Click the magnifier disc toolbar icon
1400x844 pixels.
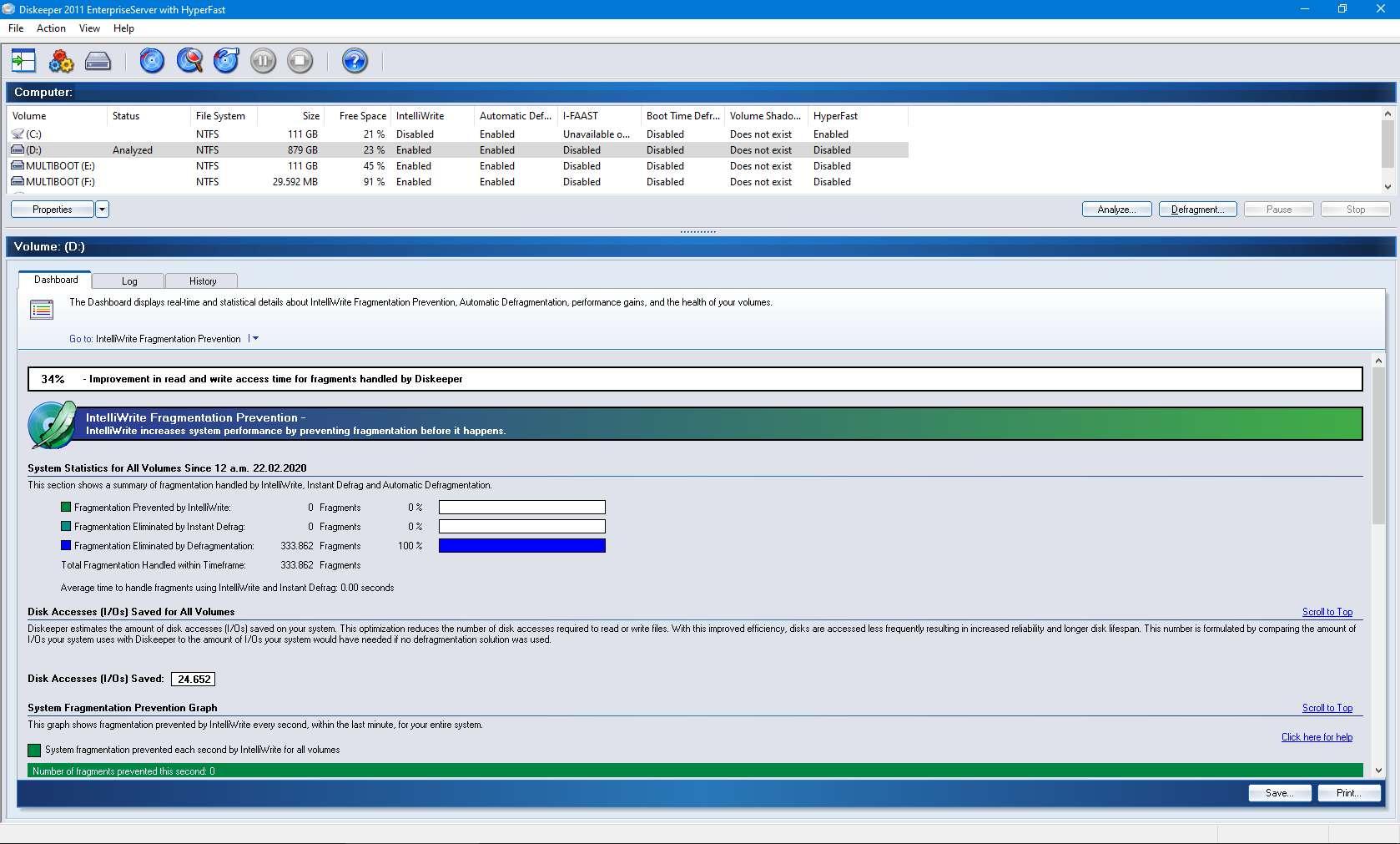[189, 61]
